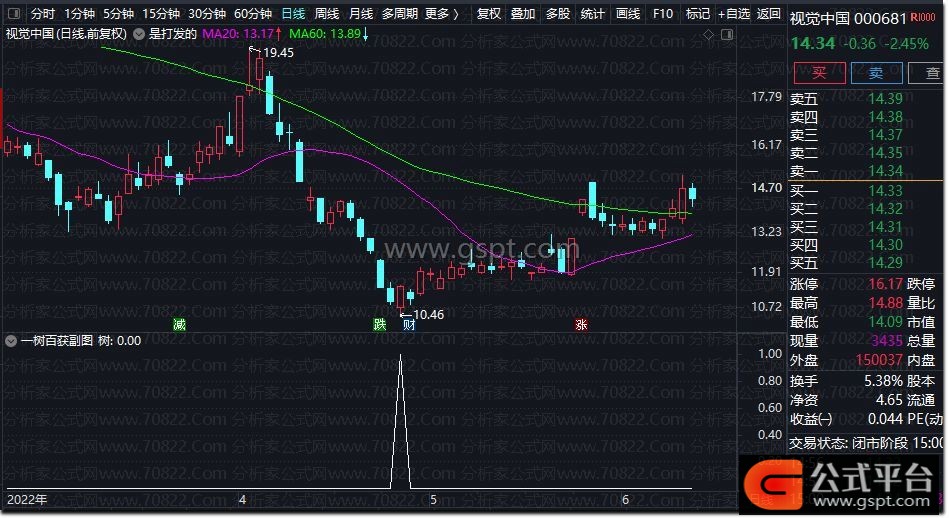Screen dimensions: 949x518
Task: Select the 1分钟 period tab
Action: point(79,13)
